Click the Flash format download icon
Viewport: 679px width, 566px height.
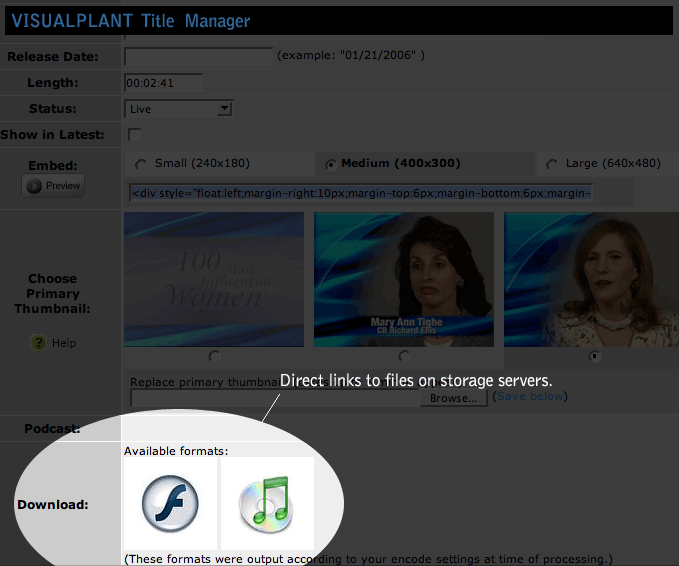pyautogui.click(x=170, y=503)
